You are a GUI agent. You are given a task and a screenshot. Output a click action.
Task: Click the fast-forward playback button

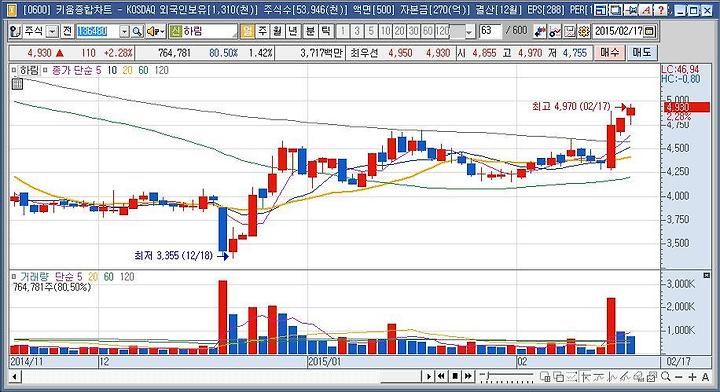[x=468, y=377]
